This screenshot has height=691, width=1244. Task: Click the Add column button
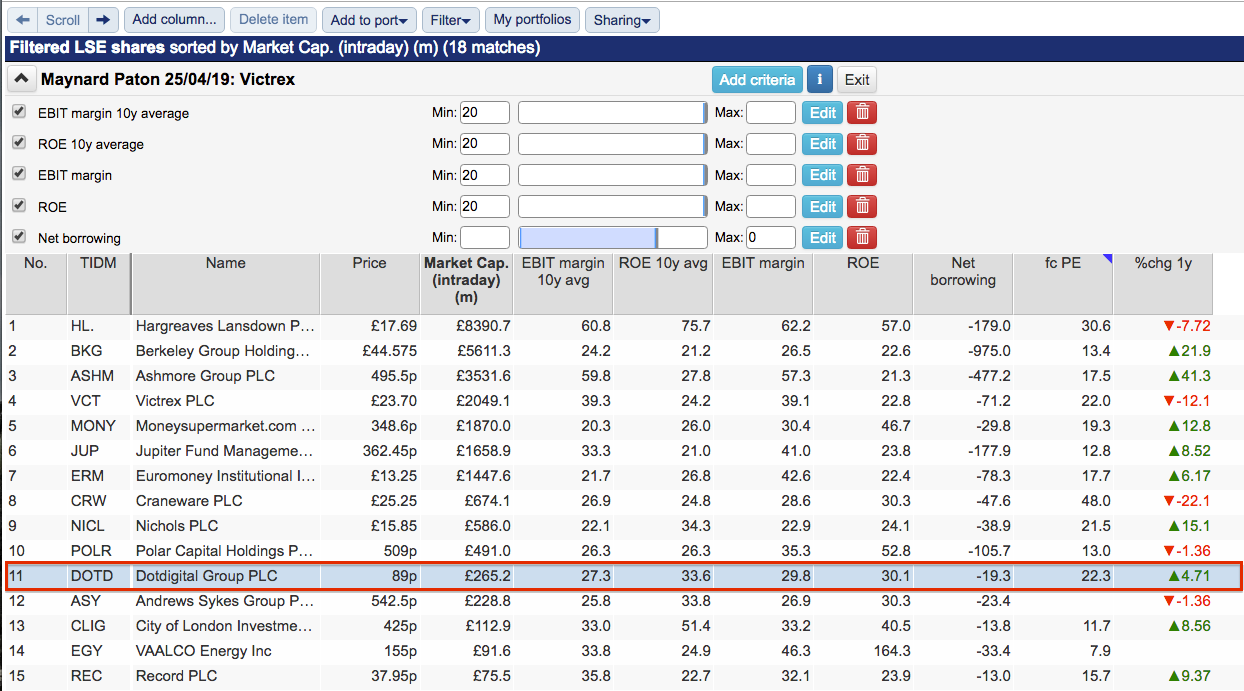174,19
